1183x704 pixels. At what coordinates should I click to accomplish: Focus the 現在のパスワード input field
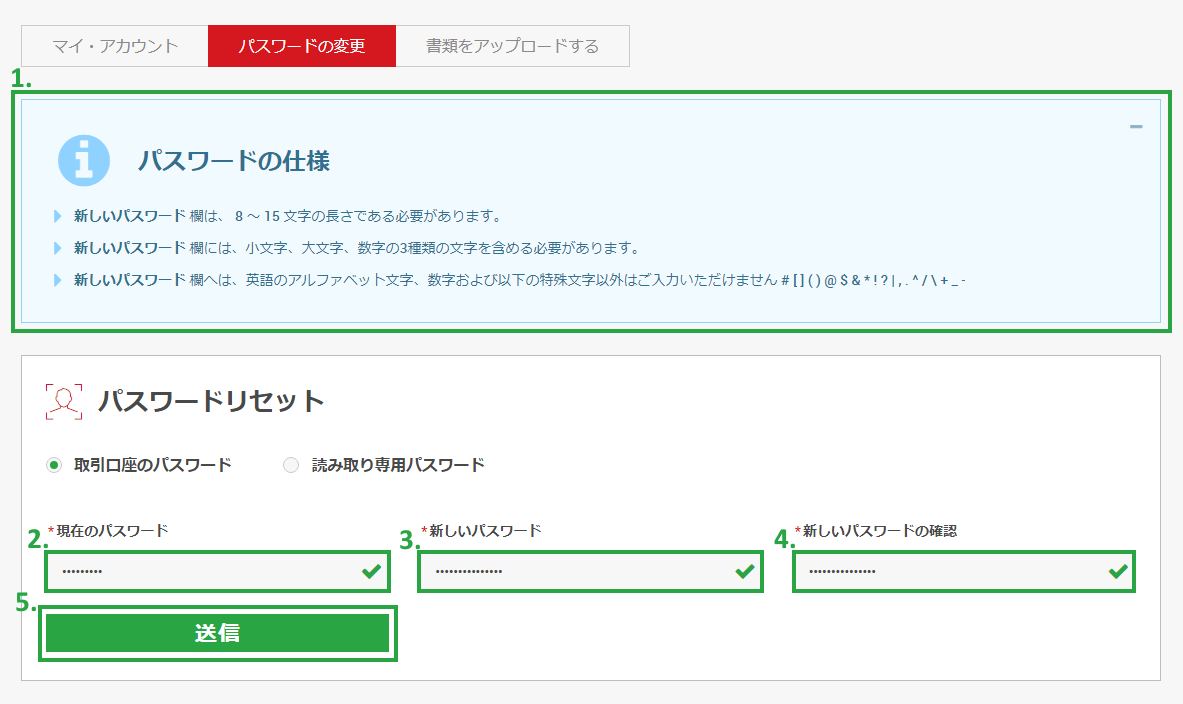(x=200, y=571)
